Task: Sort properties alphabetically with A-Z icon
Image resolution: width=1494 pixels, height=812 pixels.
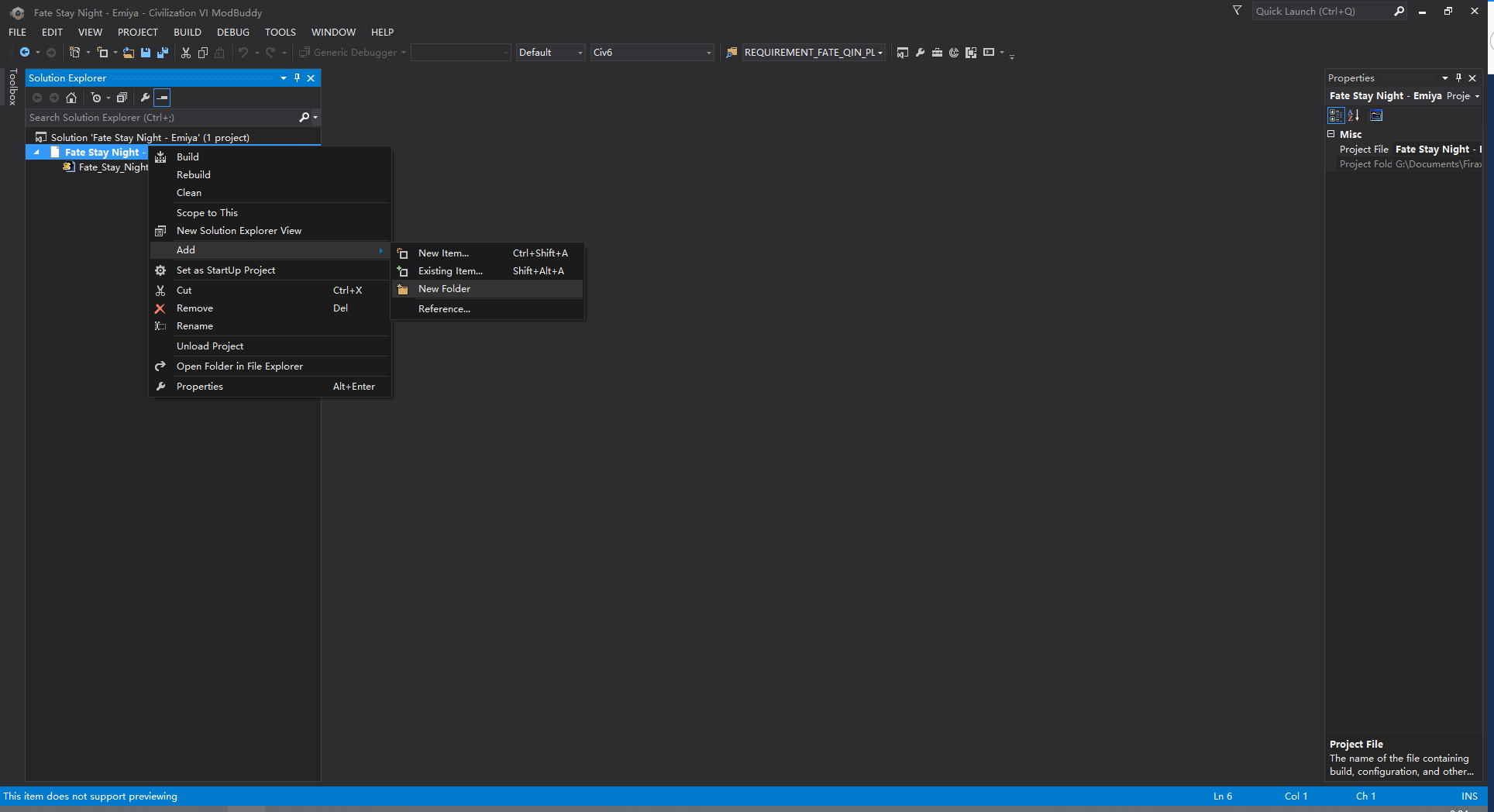Action: tap(1354, 115)
